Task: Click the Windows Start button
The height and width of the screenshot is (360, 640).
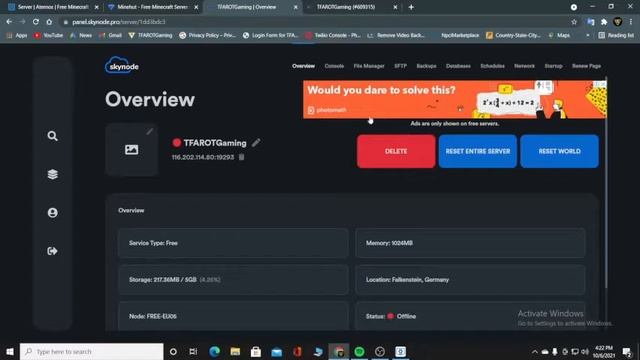Action: click(x=10, y=351)
